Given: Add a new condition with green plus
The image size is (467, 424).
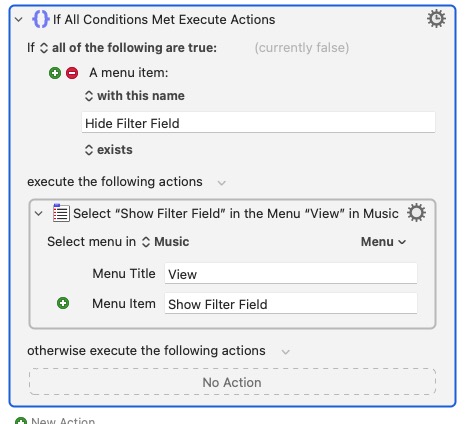Looking at the screenshot, I should (x=55, y=73).
